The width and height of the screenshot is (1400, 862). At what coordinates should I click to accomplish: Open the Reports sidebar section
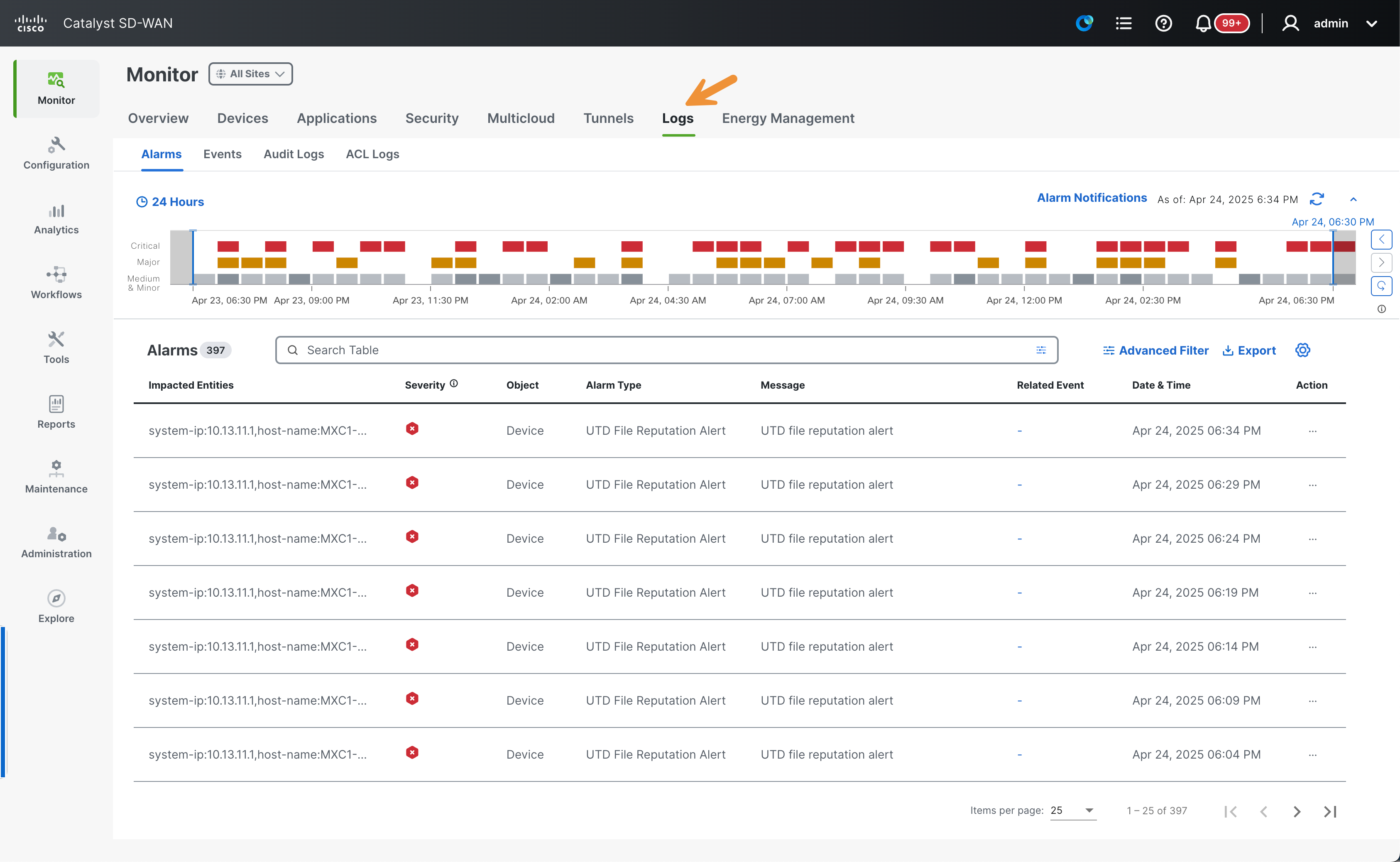(56, 412)
